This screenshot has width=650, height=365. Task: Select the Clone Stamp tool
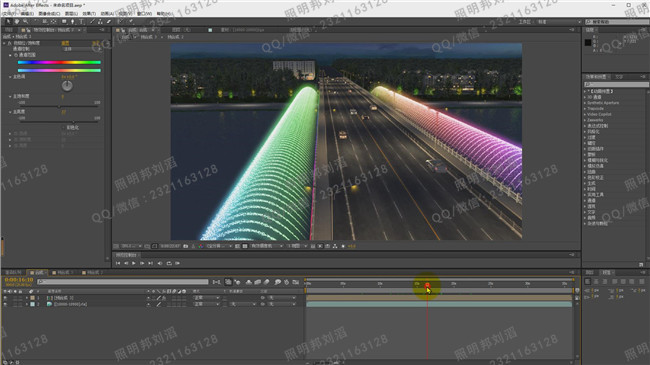click(100, 22)
